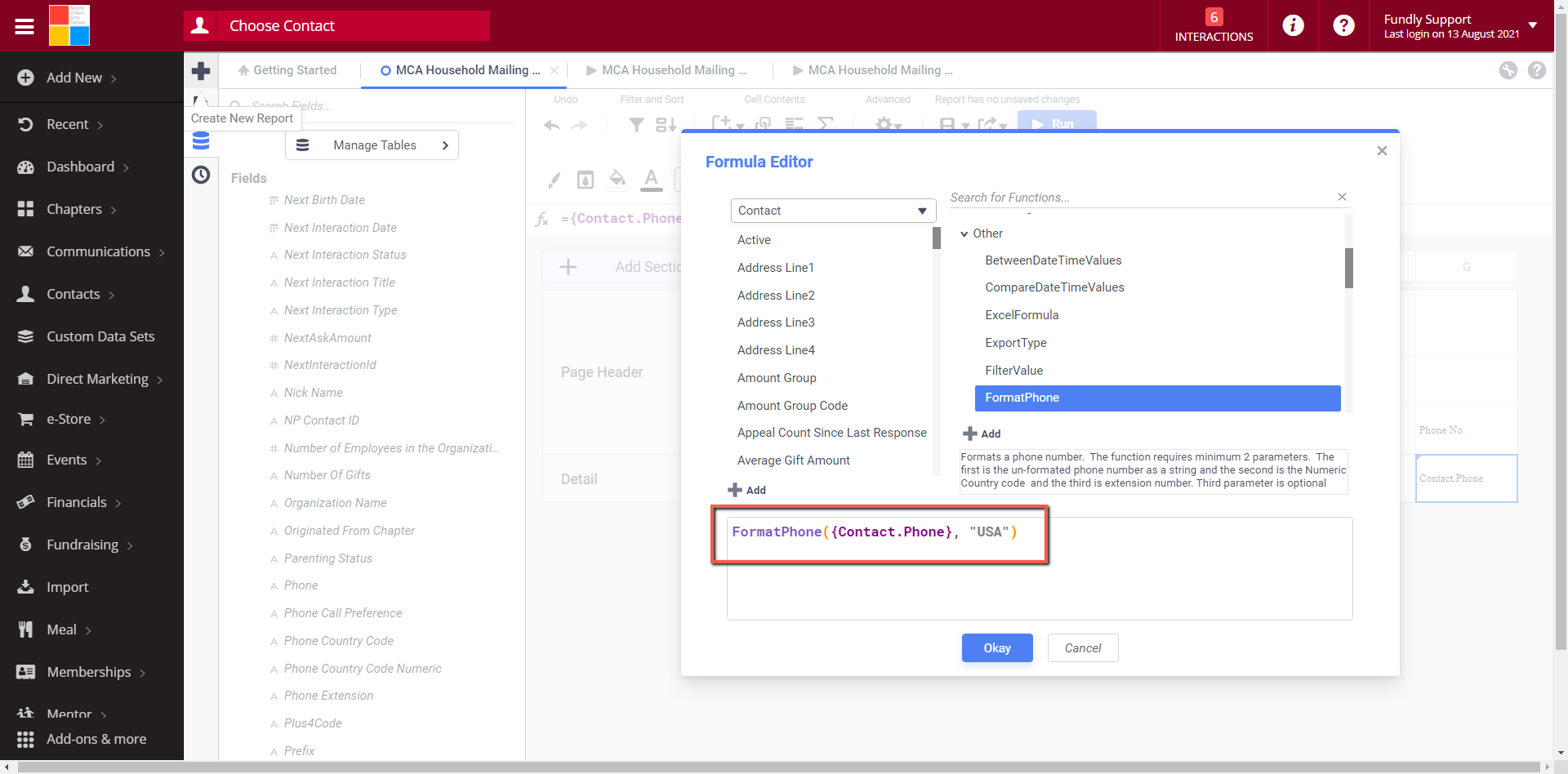Expand the Add New sidebar menu
The image size is (1568, 774).
91,78
